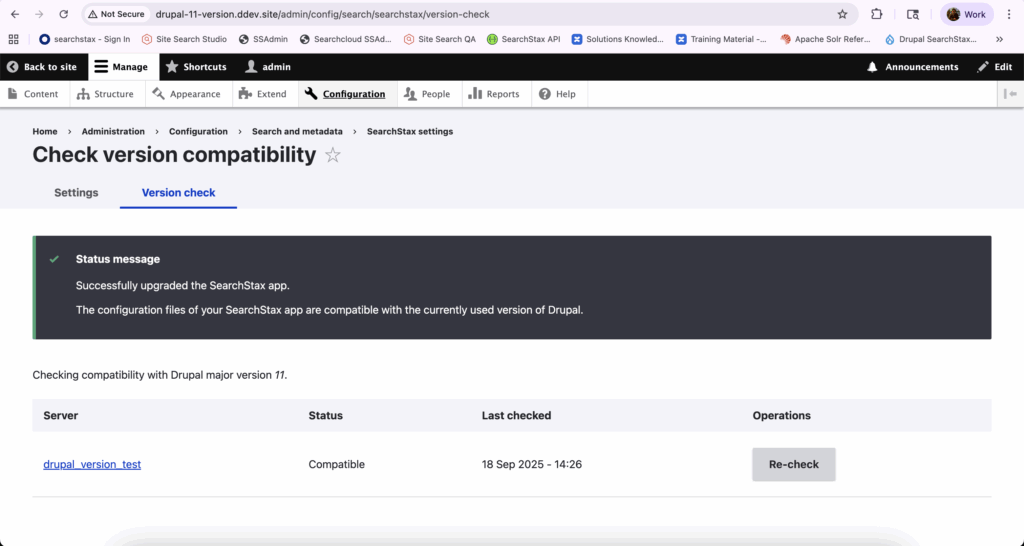Select the Version check tab
Screen dimensions: 1024x546
[x=178, y=193]
